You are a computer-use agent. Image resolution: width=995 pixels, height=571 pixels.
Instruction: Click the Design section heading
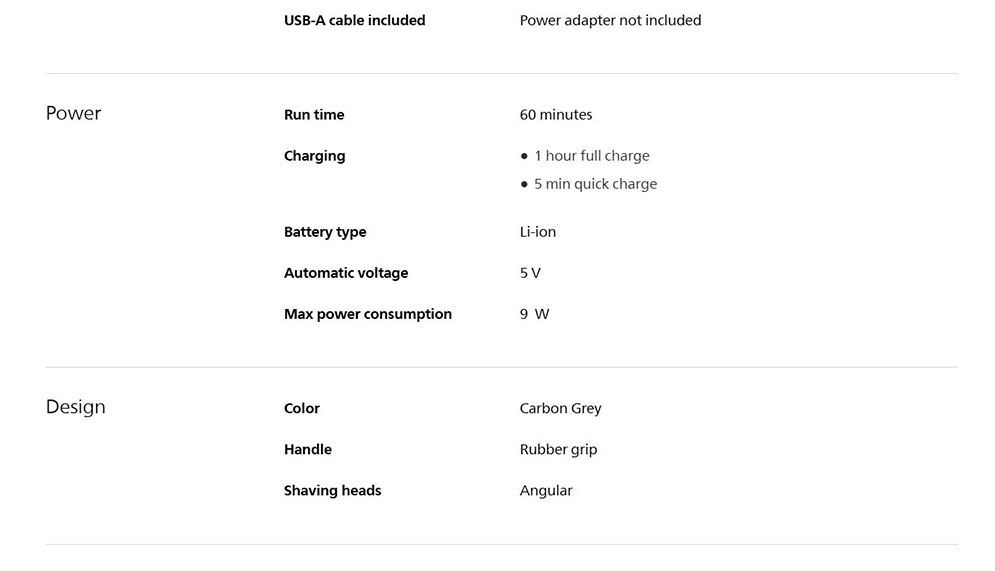tap(75, 407)
